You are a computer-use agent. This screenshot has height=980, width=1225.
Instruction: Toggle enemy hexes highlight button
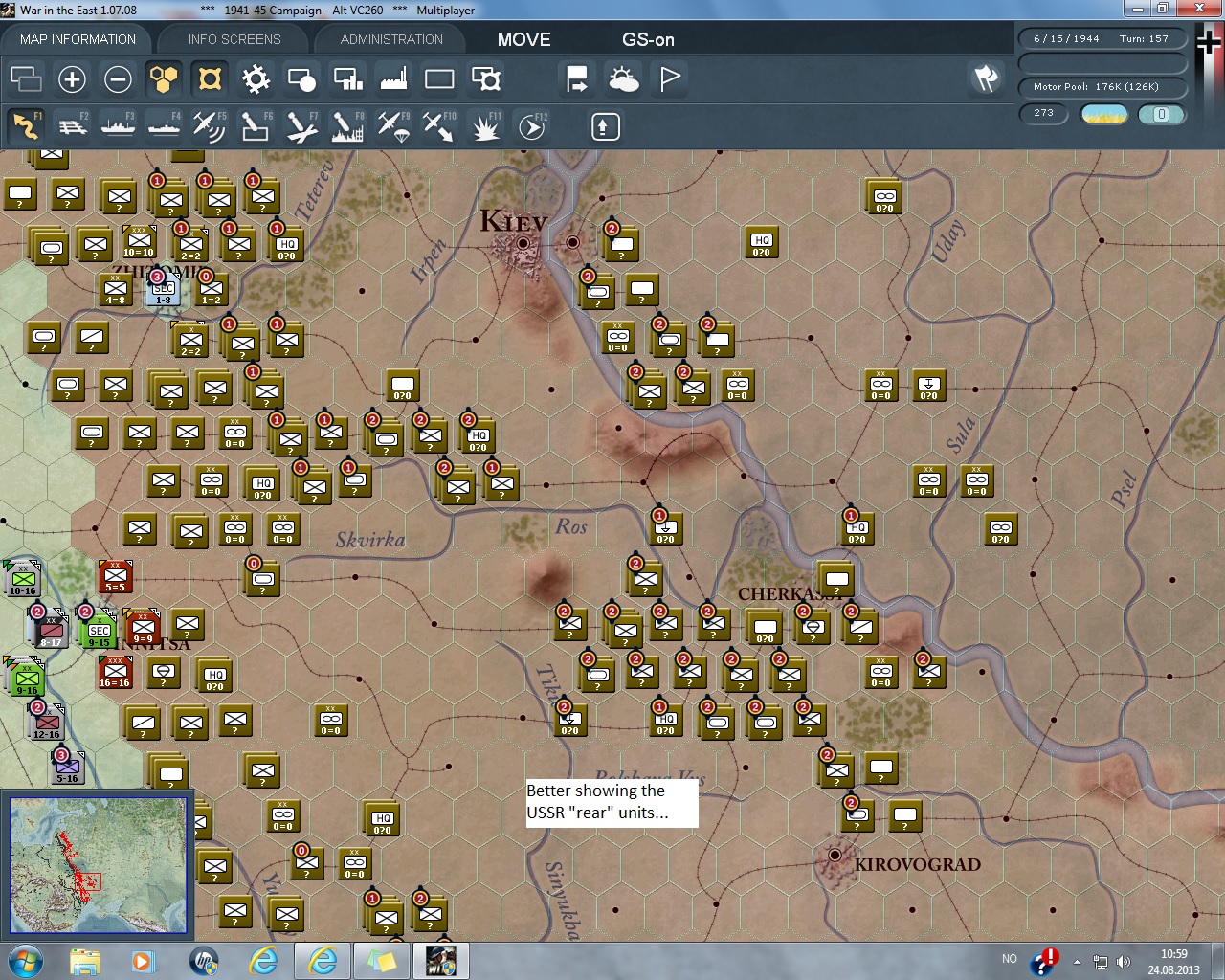210,79
